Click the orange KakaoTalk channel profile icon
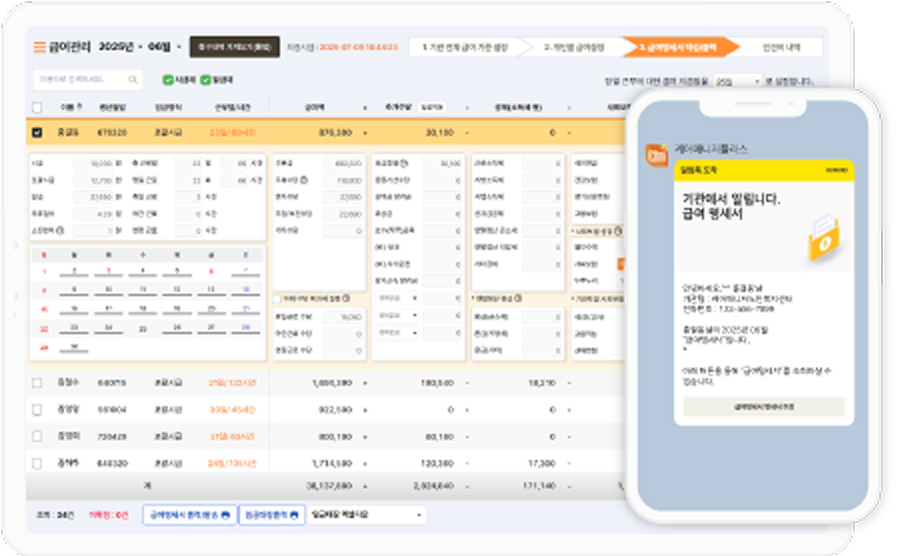The height and width of the screenshot is (556, 920). pyautogui.click(x=658, y=154)
